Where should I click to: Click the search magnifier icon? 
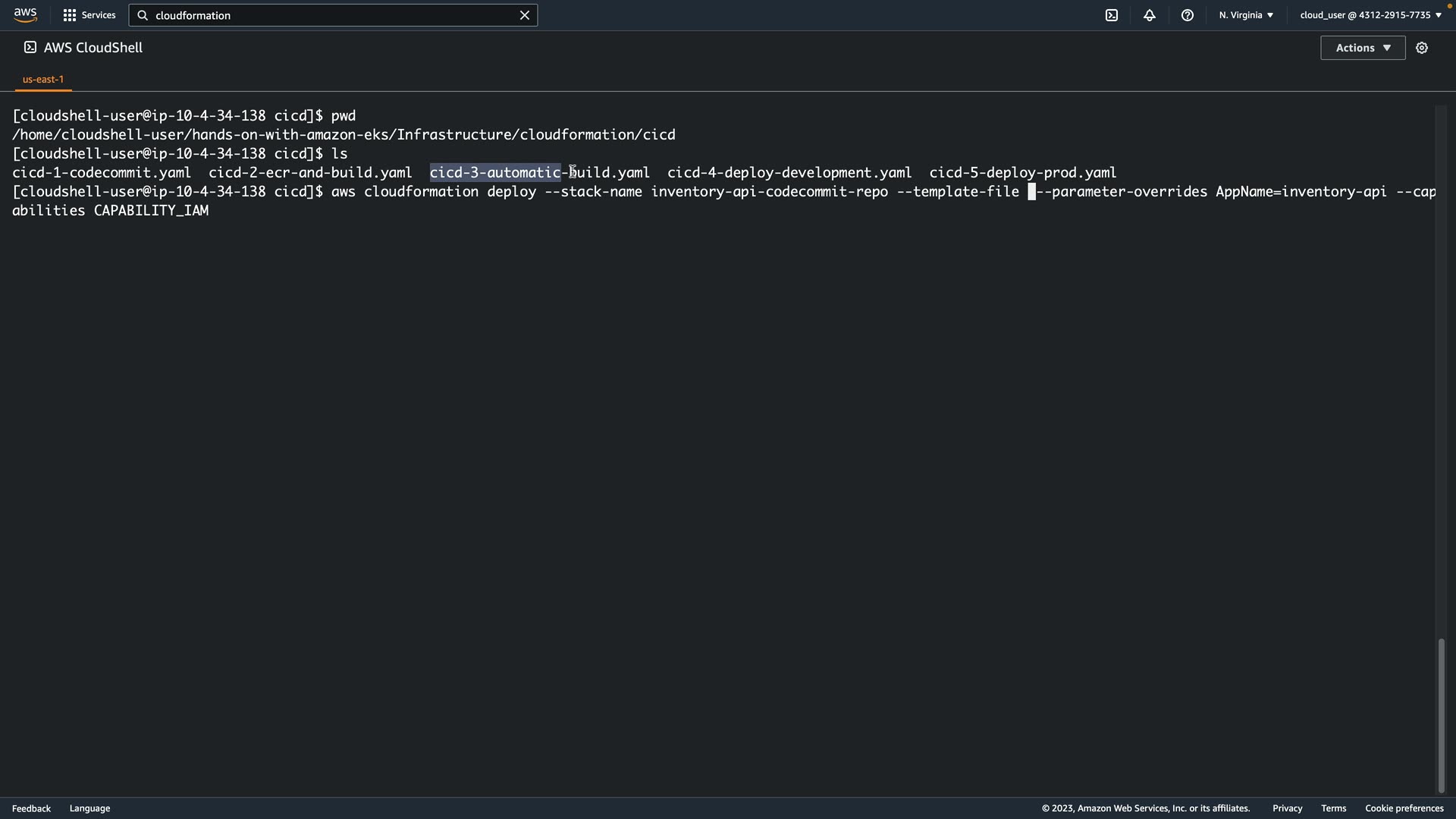(143, 15)
